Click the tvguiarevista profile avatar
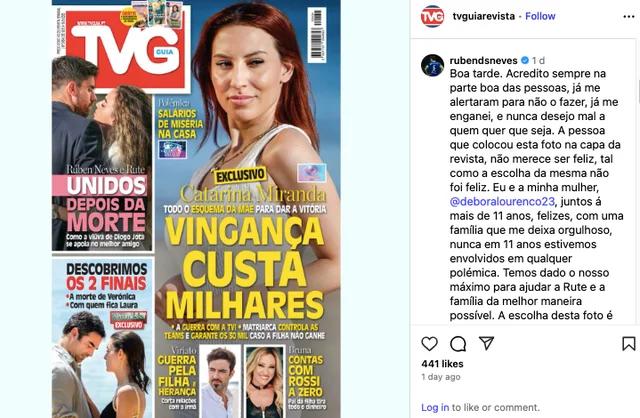 point(432,16)
